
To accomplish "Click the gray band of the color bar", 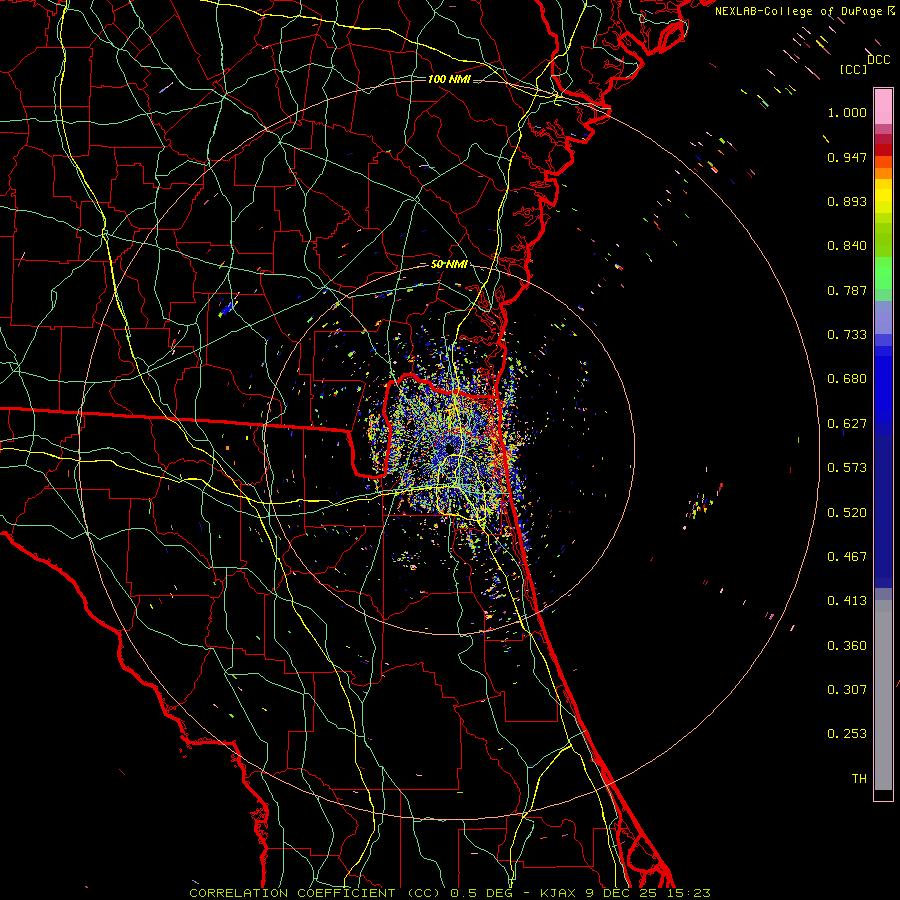I will click(x=883, y=695).
